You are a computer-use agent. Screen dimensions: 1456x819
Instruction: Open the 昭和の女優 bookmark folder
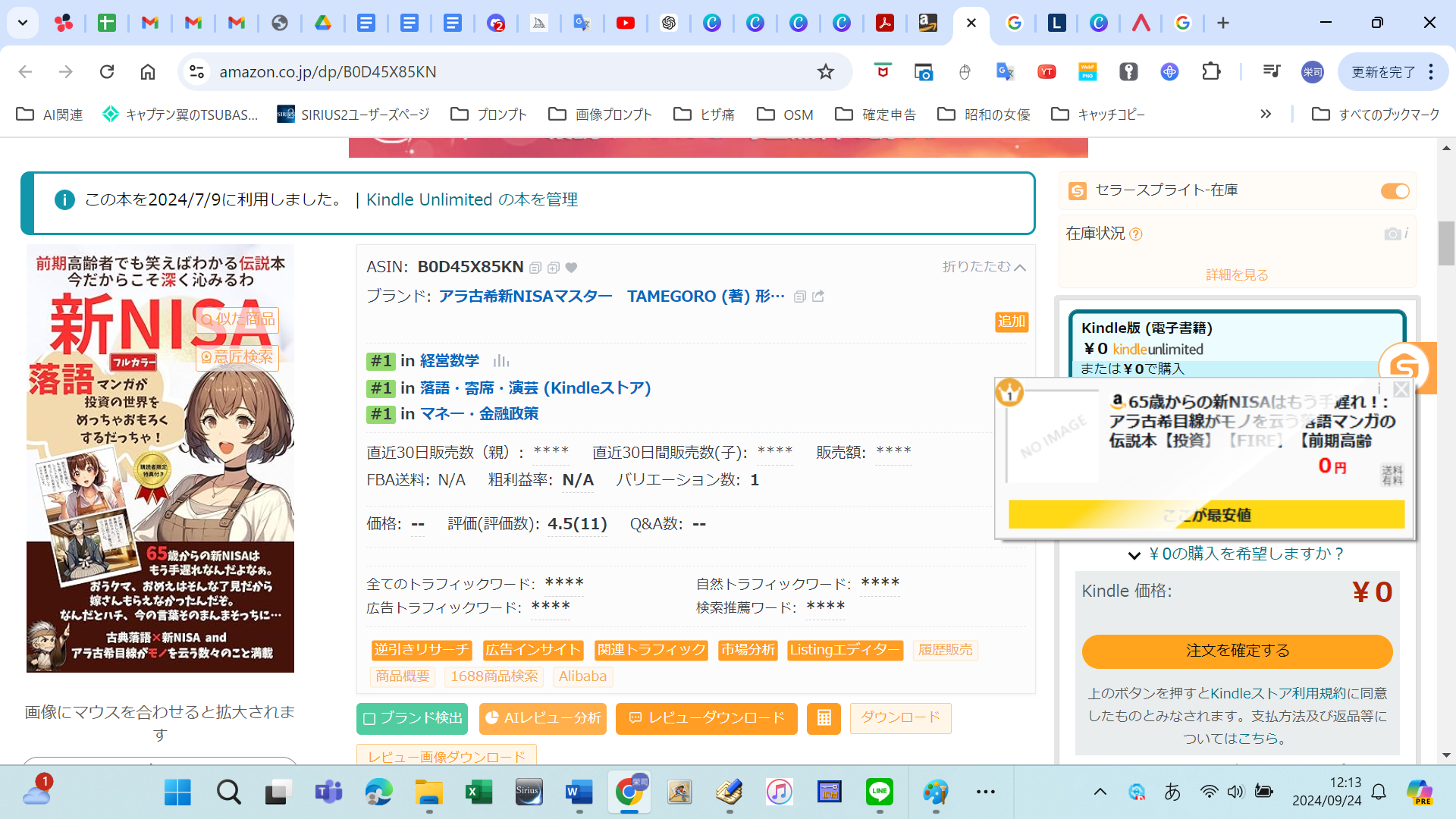click(984, 115)
